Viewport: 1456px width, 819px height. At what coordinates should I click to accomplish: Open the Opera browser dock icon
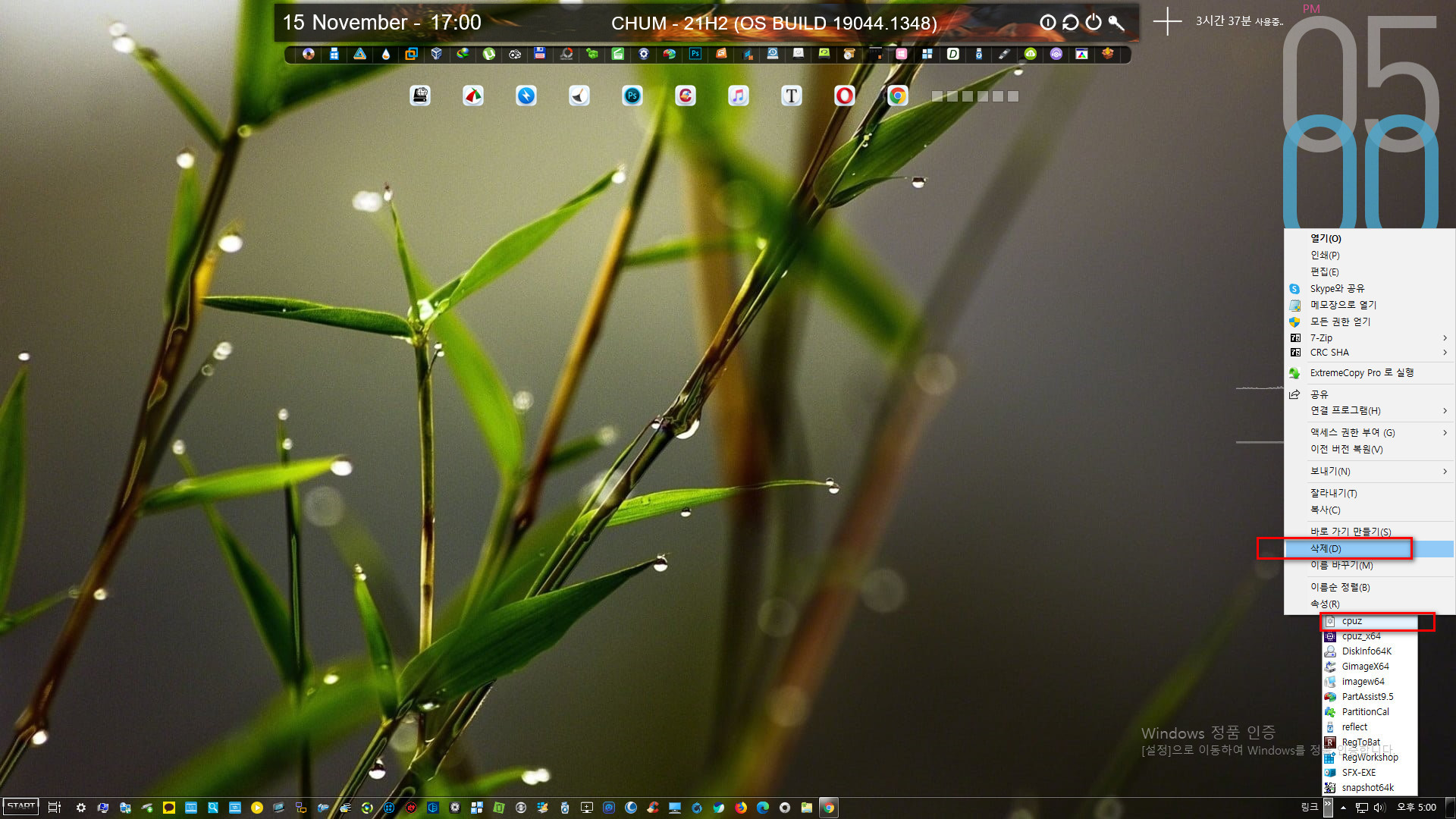click(x=844, y=96)
